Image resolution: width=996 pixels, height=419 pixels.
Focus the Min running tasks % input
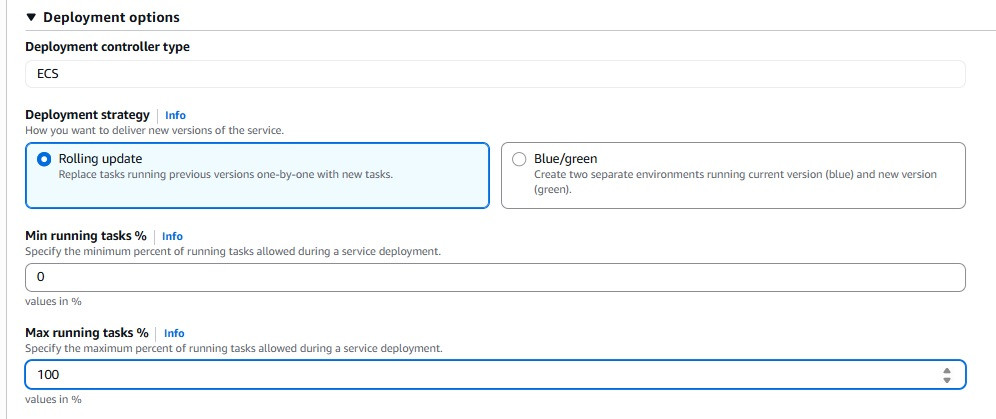tap(494, 277)
